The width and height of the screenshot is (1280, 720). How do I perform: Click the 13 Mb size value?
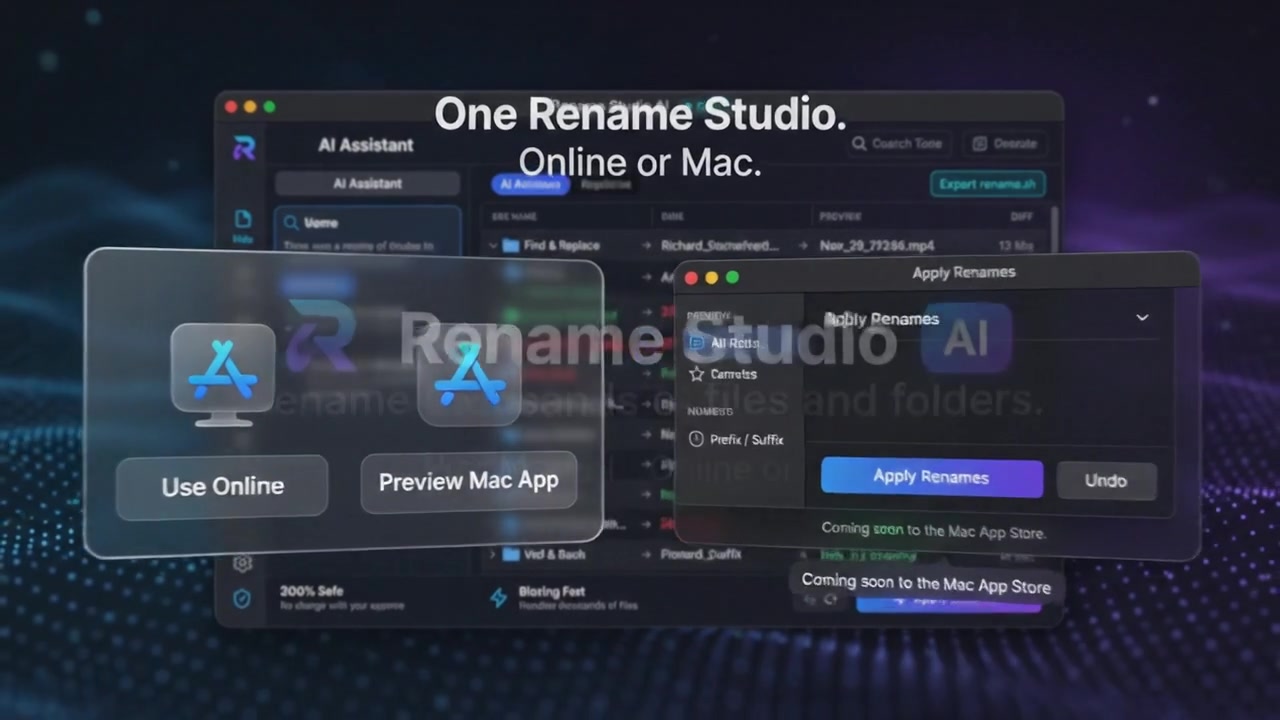pyautogui.click(x=1014, y=246)
